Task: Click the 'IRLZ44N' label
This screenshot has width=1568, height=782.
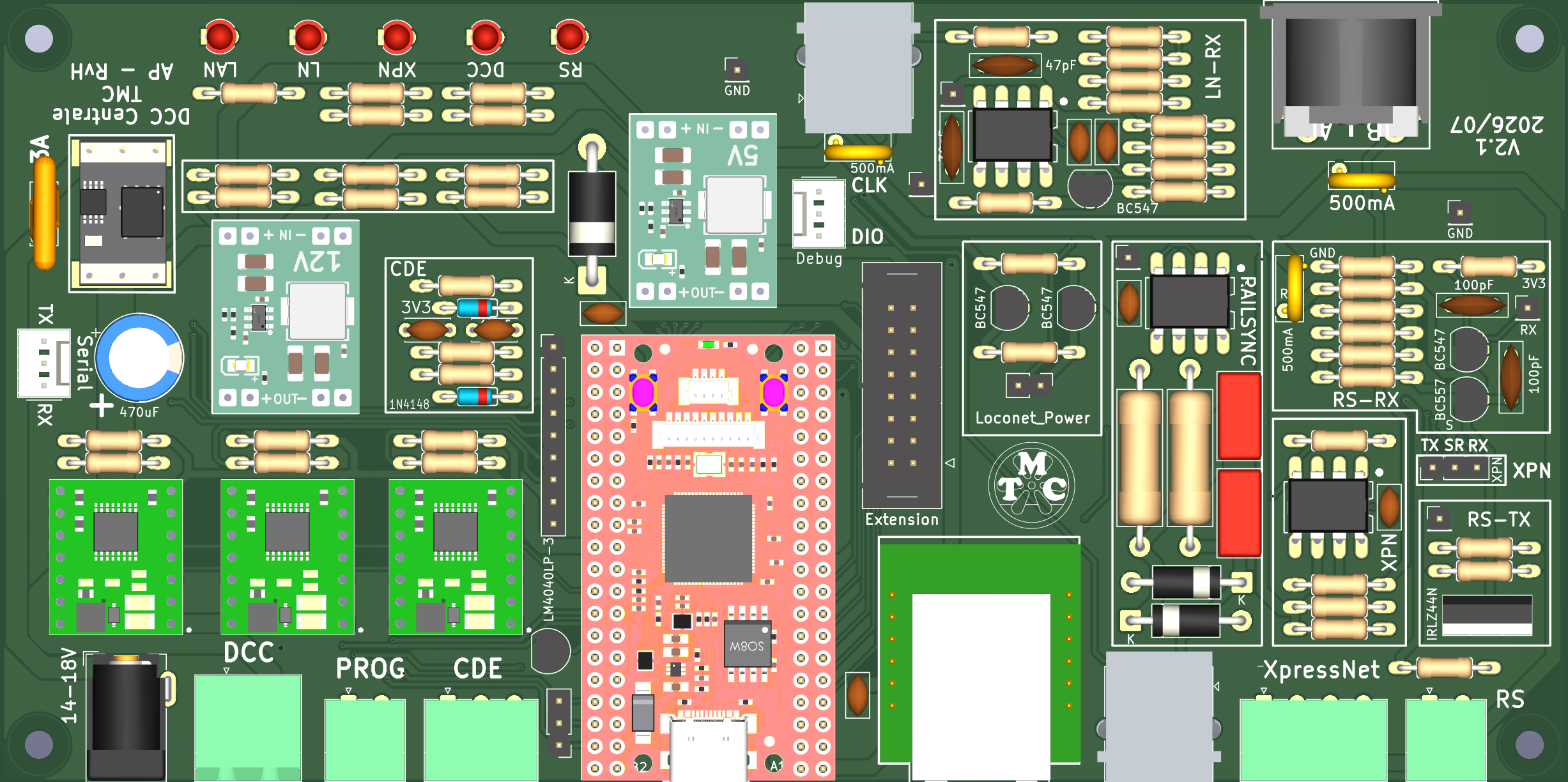Action: 1432,614
